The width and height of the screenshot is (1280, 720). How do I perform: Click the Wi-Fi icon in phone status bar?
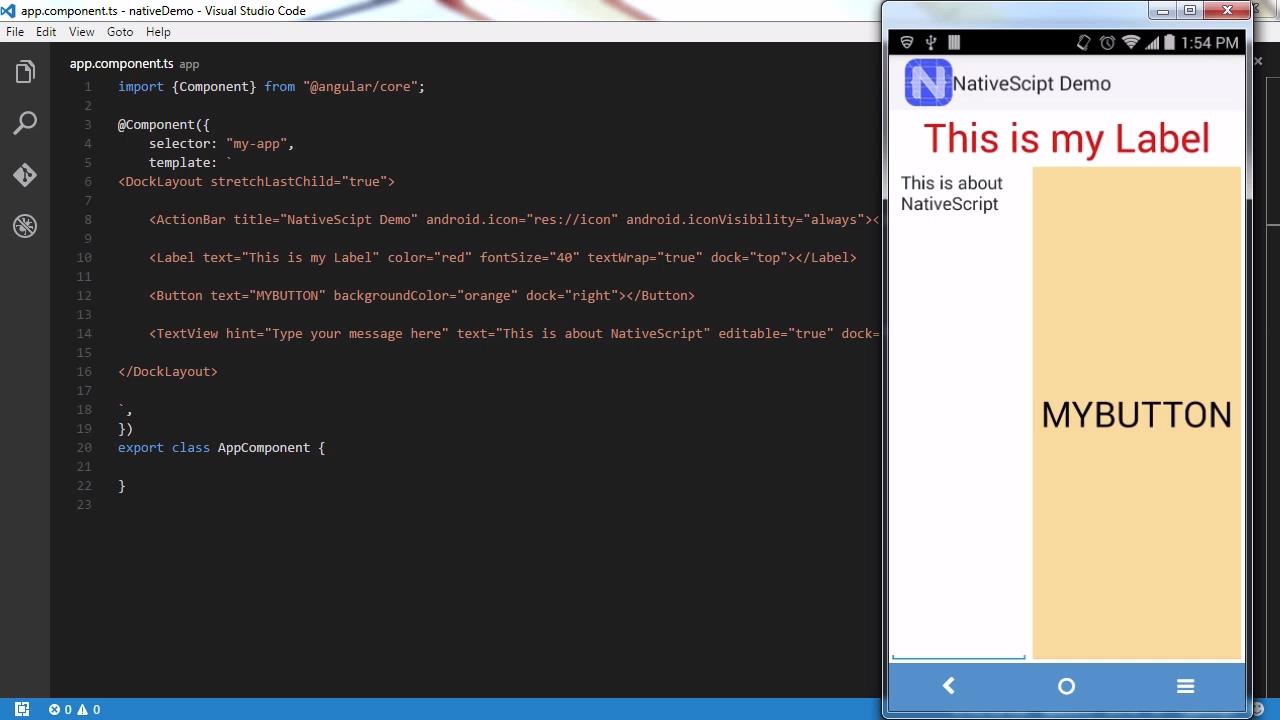tap(1131, 43)
